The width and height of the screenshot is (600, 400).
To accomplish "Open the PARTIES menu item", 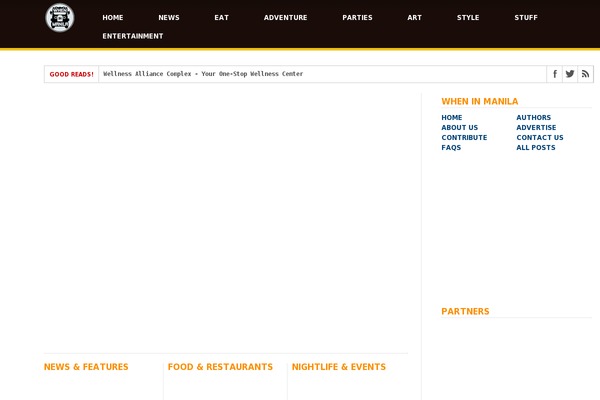I will [x=357, y=18].
